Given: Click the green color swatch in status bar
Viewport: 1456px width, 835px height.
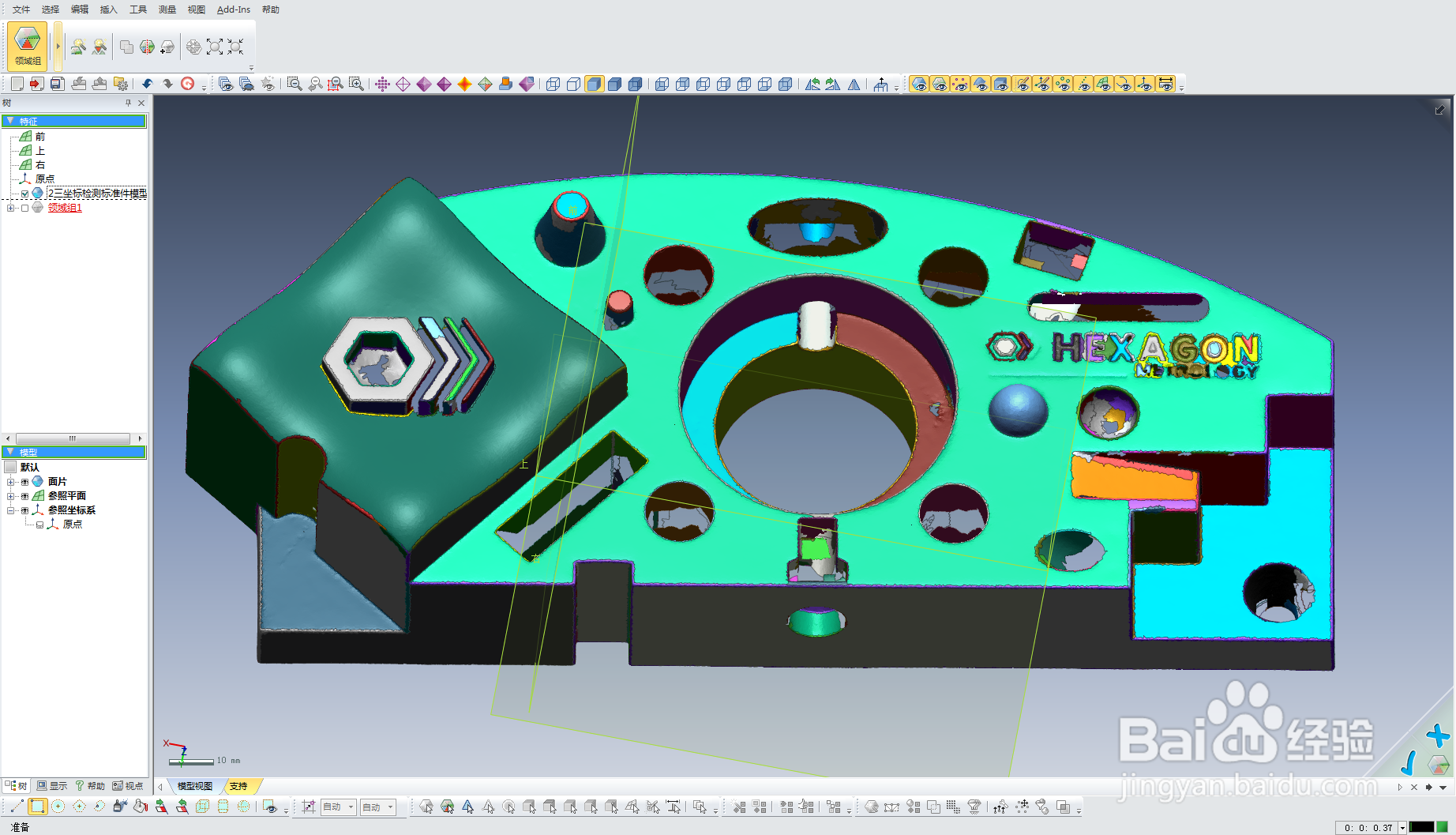Looking at the screenshot, I should [1442, 827].
